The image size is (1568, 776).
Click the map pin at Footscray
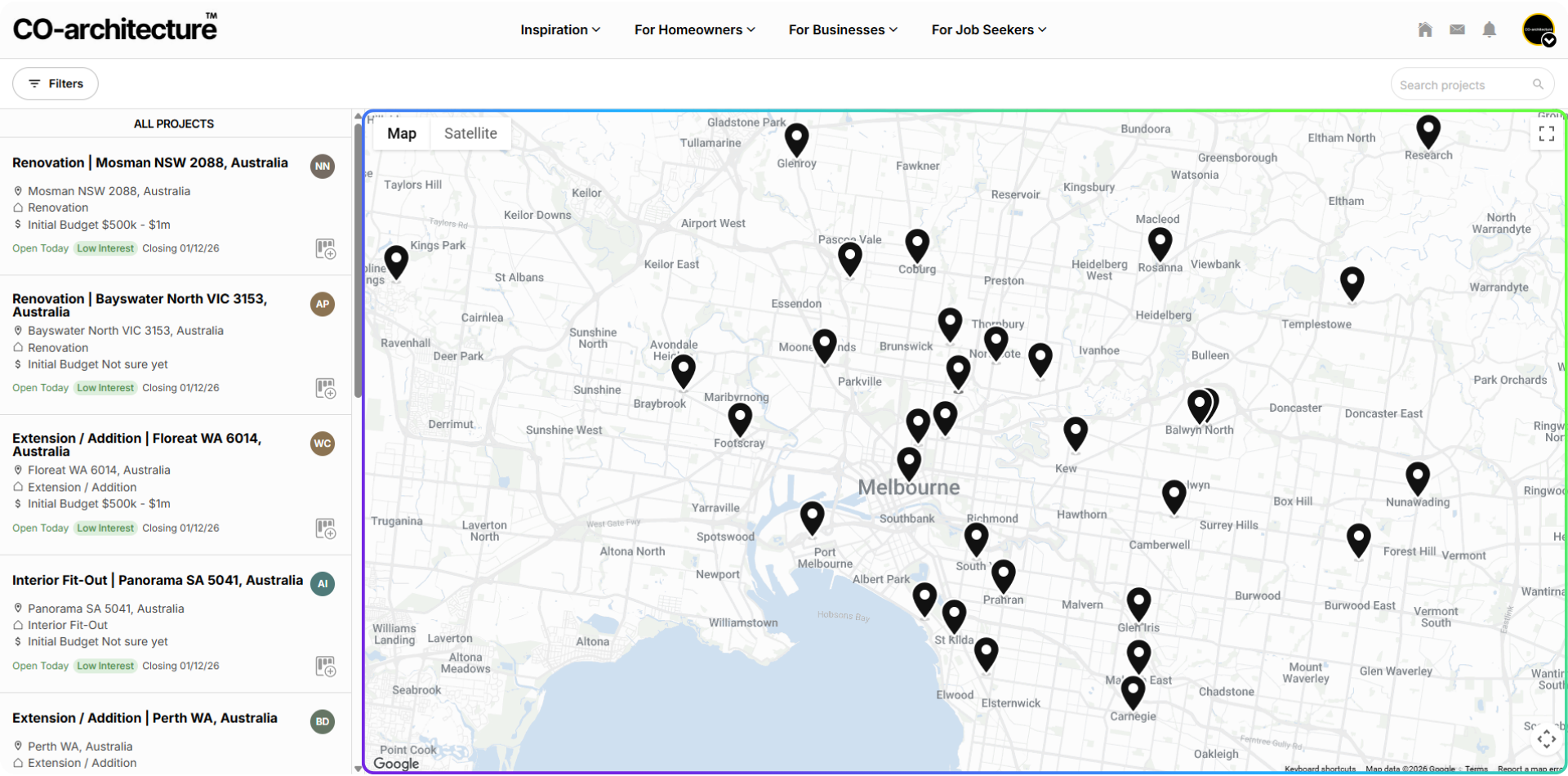740,420
